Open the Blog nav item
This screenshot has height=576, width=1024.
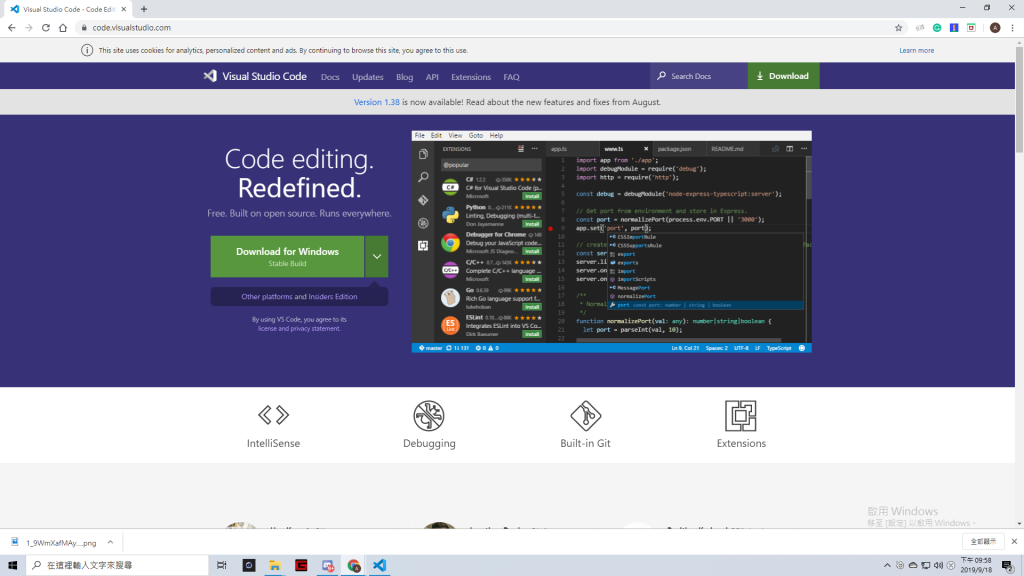coord(404,77)
